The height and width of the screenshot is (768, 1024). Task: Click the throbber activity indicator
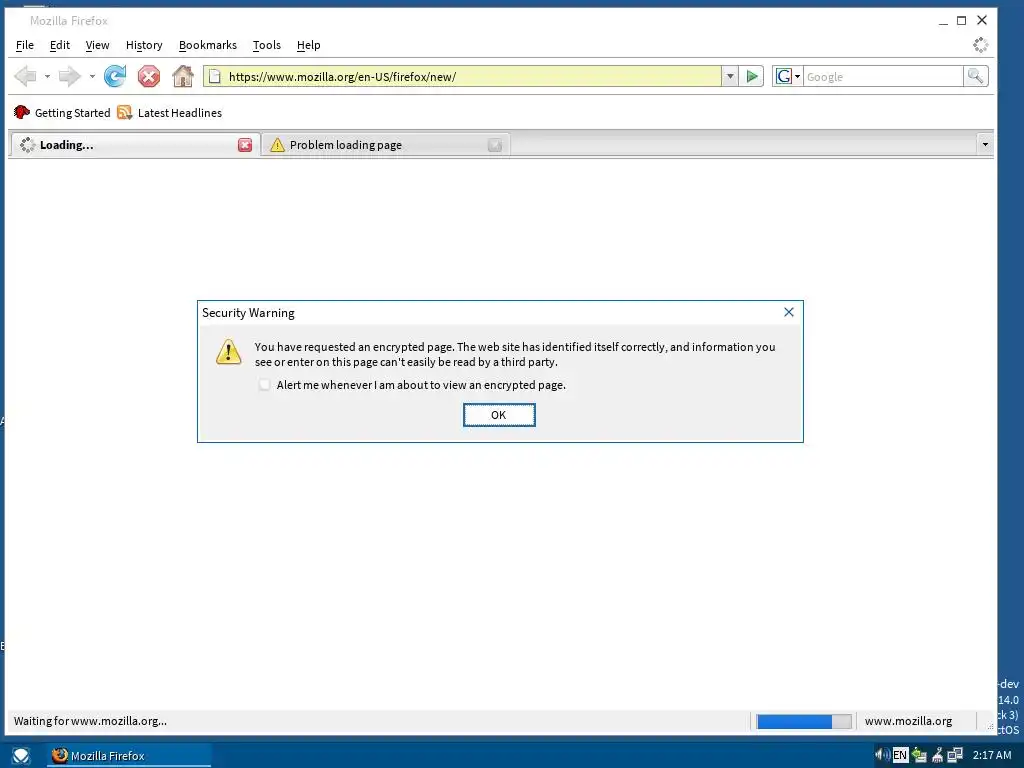980,45
